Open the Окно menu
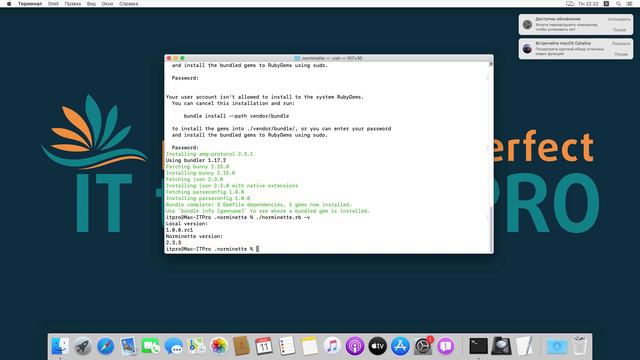This screenshot has width=640, height=360. coord(107,4)
